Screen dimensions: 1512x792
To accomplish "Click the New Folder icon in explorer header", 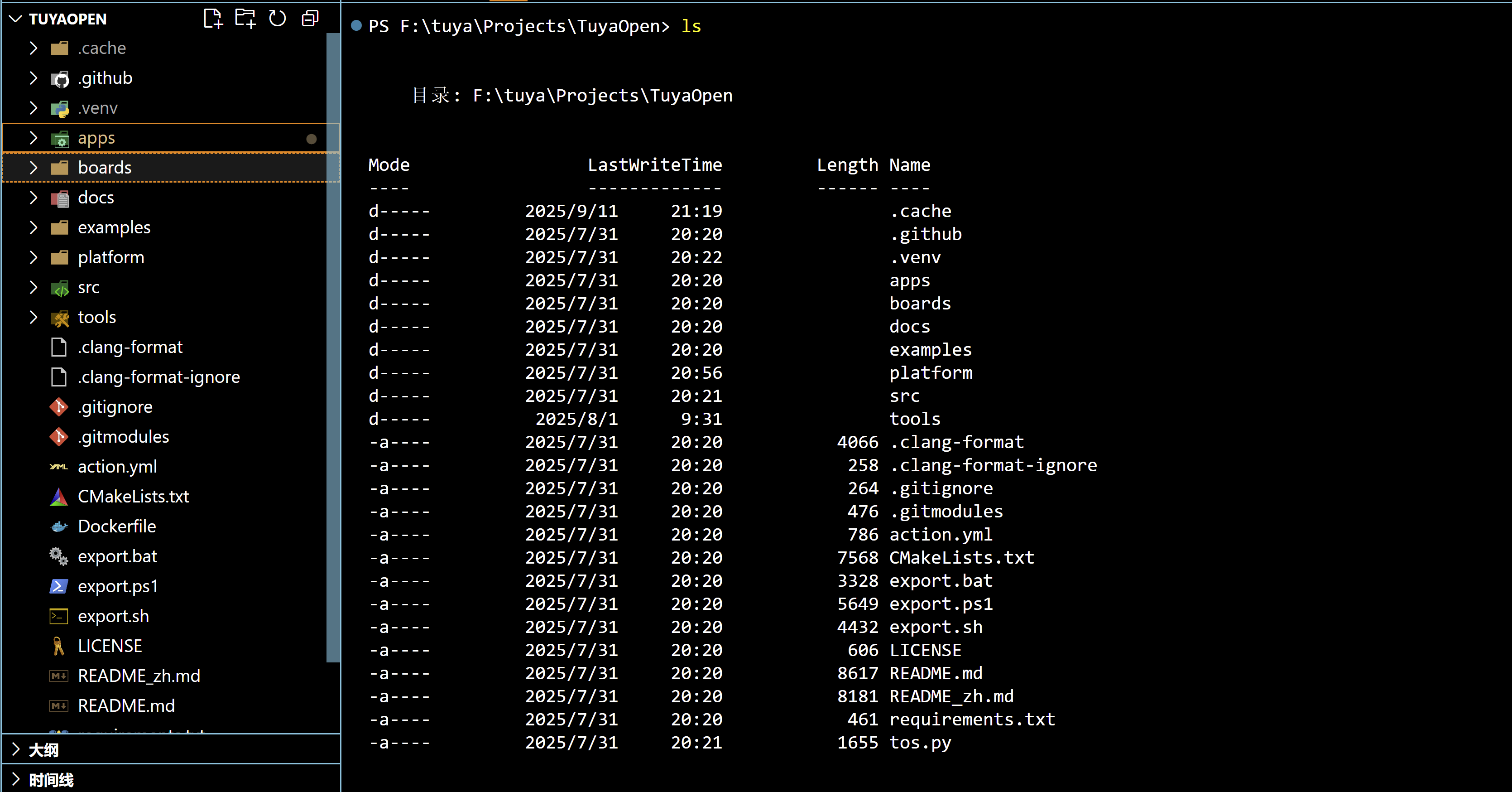I will [245, 19].
